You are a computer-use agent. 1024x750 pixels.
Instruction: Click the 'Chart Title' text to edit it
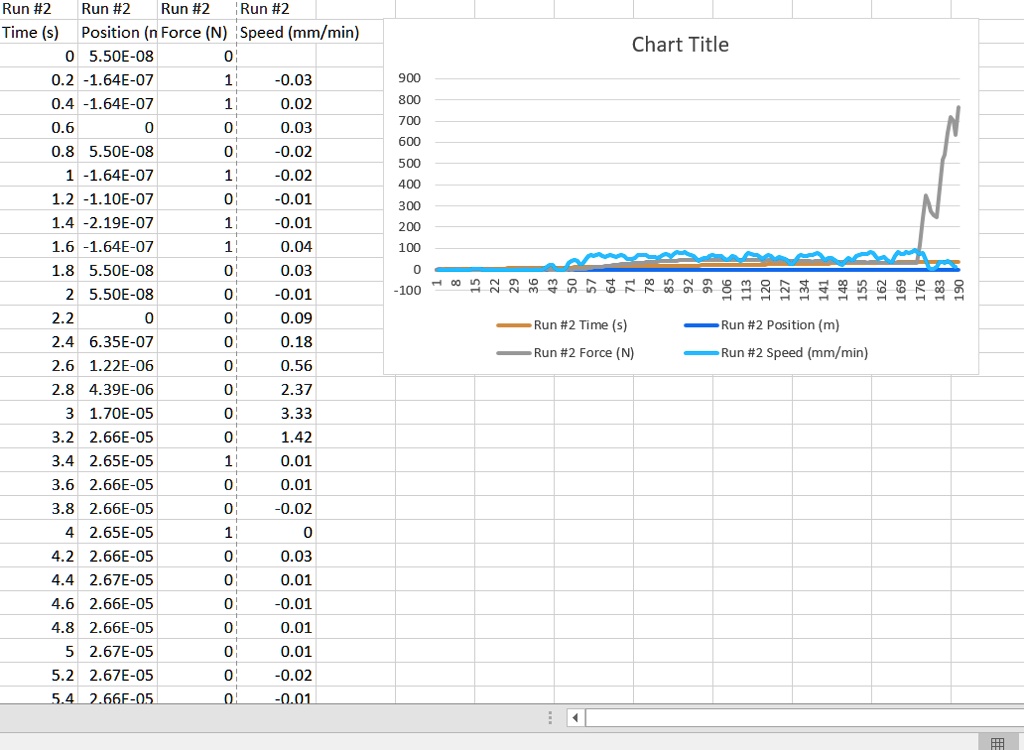tap(680, 44)
